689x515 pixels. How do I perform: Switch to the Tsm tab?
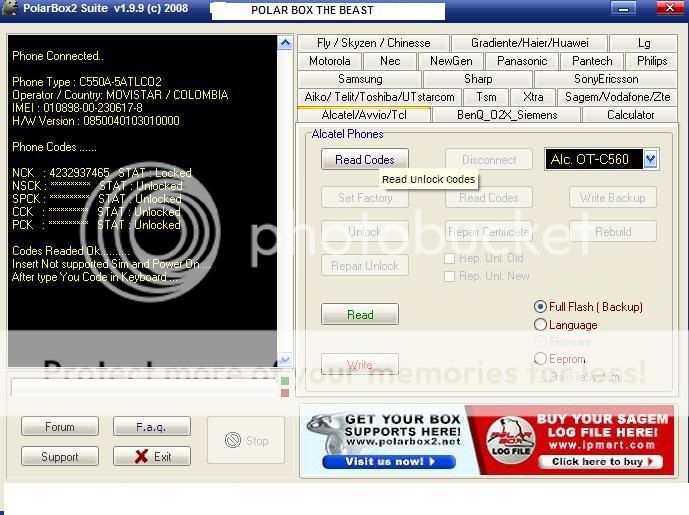point(486,97)
